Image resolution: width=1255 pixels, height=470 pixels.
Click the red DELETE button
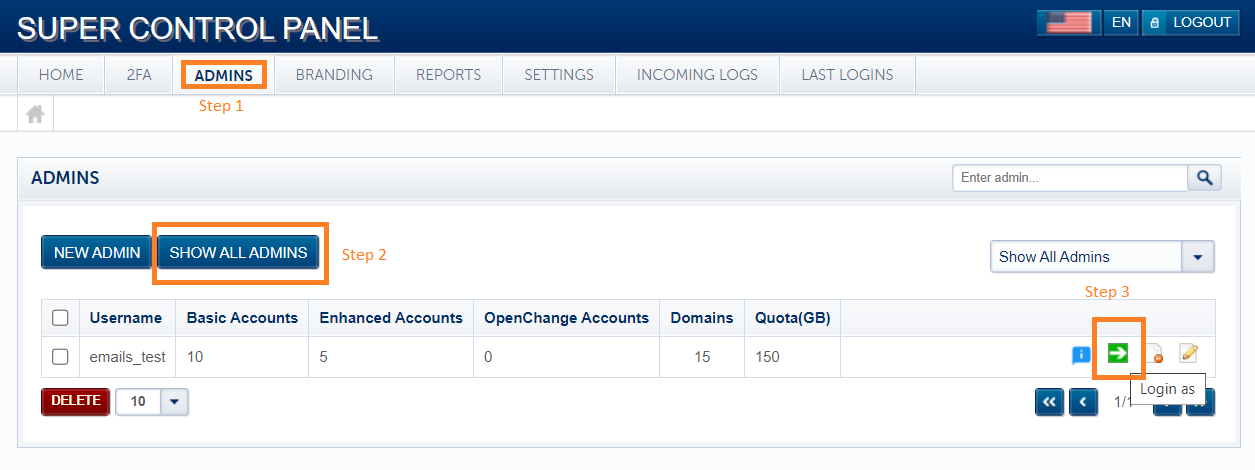[x=76, y=401]
